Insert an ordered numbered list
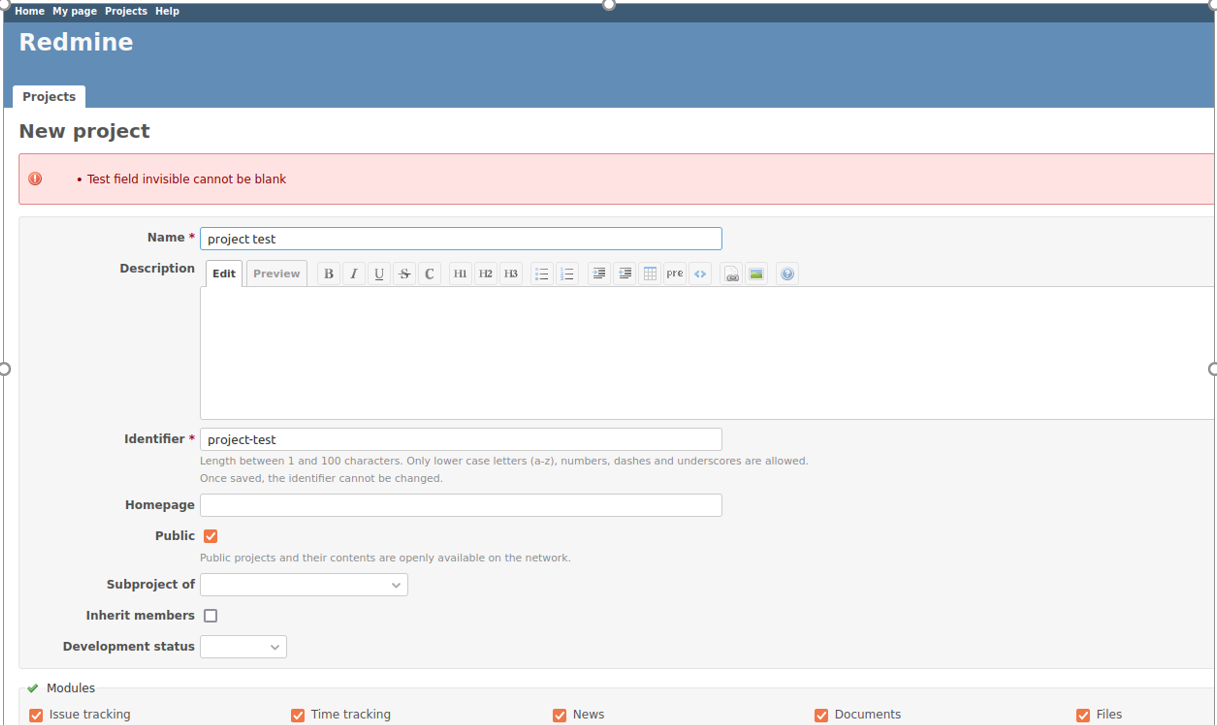The image size is (1217, 725). (567, 274)
